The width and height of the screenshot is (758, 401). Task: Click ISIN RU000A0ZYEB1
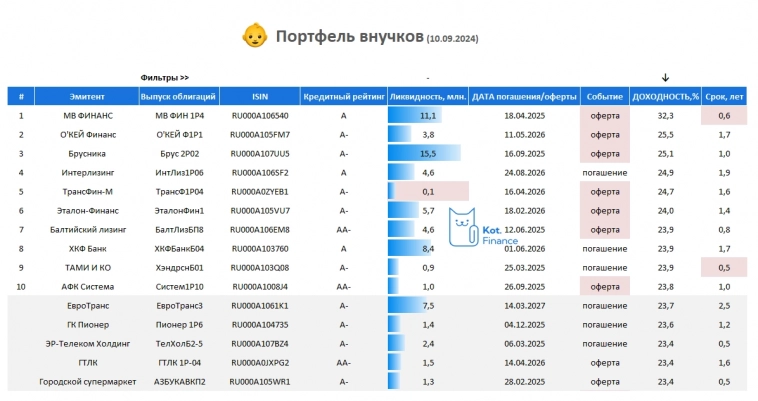pos(260,192)
